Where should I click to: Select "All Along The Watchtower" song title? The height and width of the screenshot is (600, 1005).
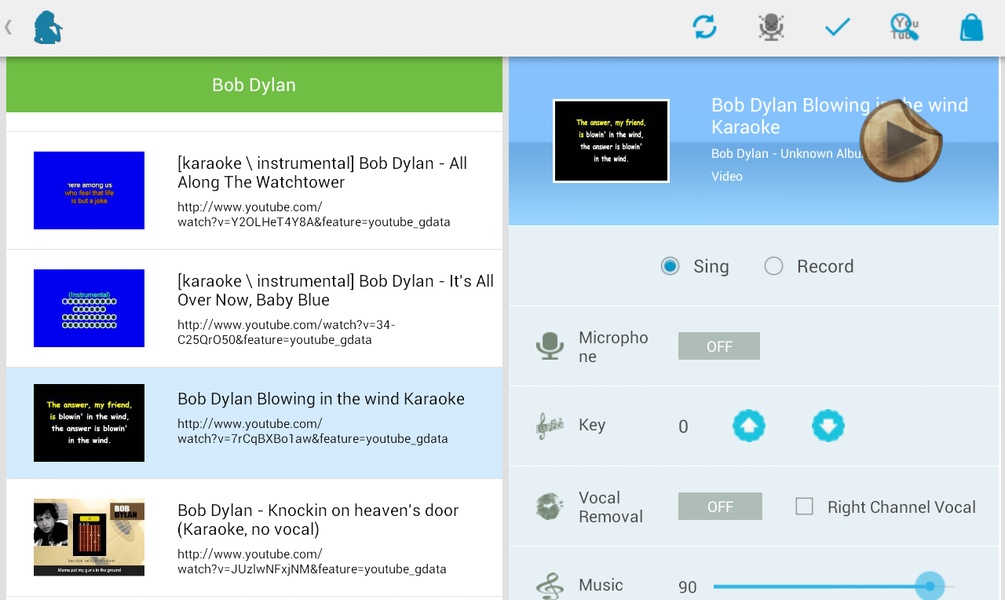[322, 172]
